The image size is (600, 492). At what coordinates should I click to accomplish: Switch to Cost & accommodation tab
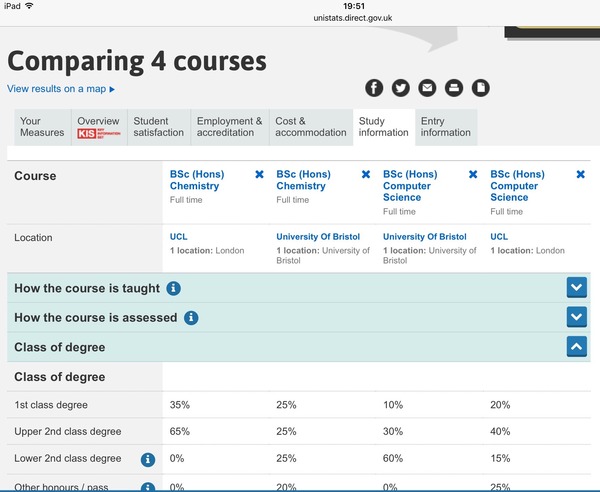(x=311, y=127)
